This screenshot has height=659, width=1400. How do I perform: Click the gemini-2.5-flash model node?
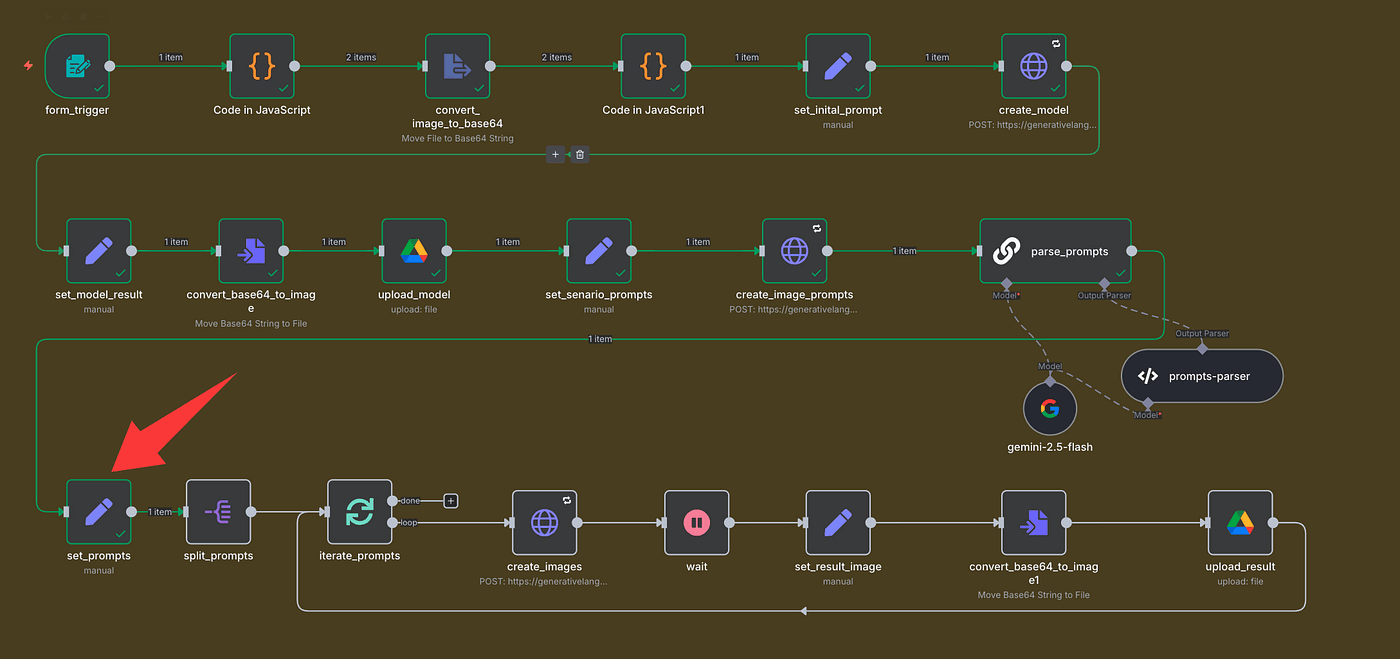click(x=1049, y=408)
